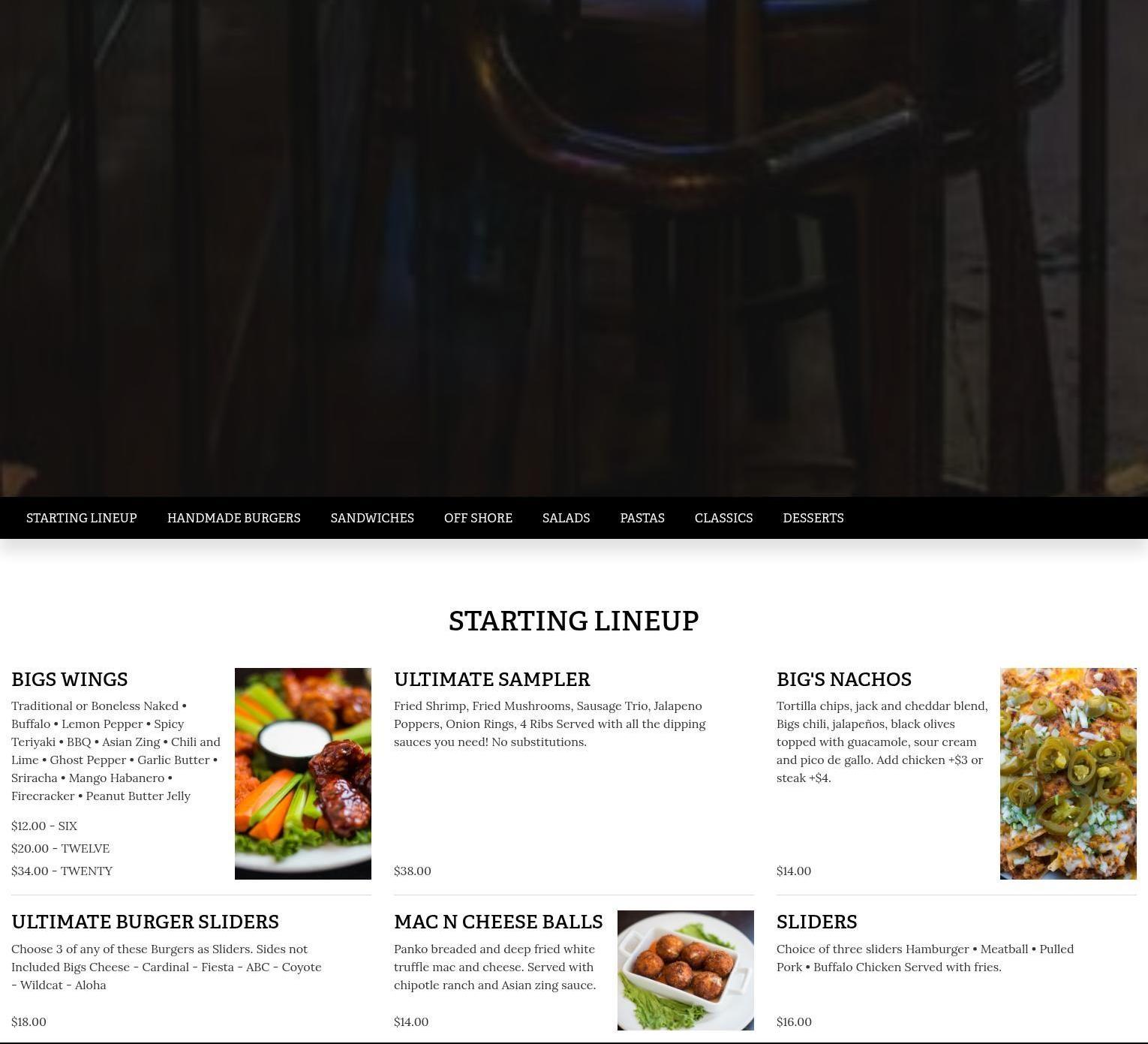Viewport: 1148px width, 1044px height.
Task: Jump to the Sandwiches menu tab
Action: tap(372, 518)
